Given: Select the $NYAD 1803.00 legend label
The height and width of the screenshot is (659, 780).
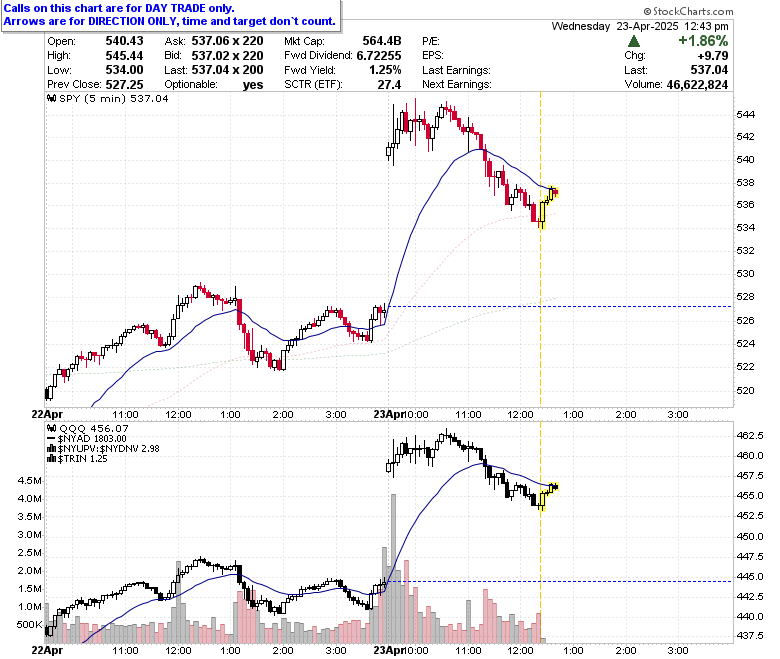Looking at the screenshot, I should tap(92, 439).
